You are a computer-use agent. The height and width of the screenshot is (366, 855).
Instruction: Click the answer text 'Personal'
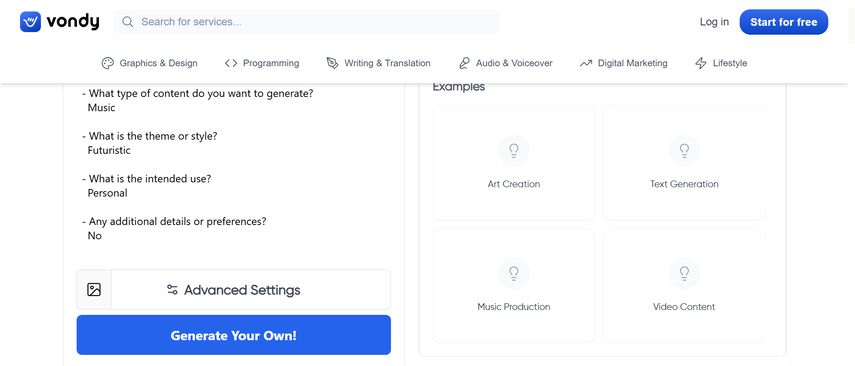107,193
